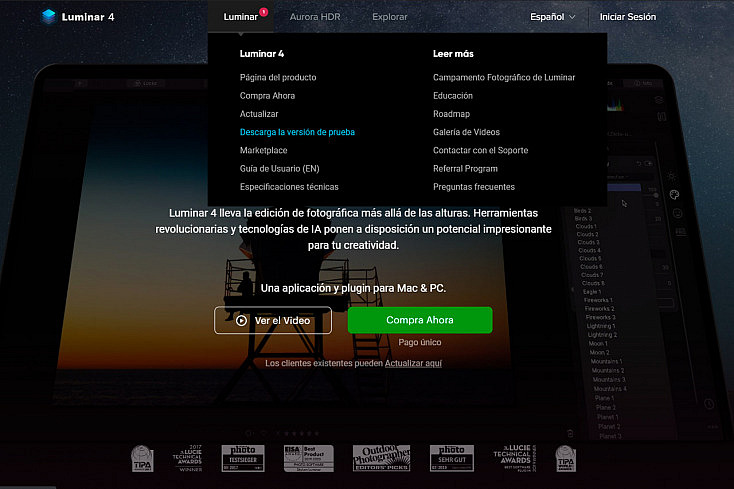The width and height of the screenshot is (734, 489).
Task: Click the Ver el Video button
Action: tap(273, 321)
